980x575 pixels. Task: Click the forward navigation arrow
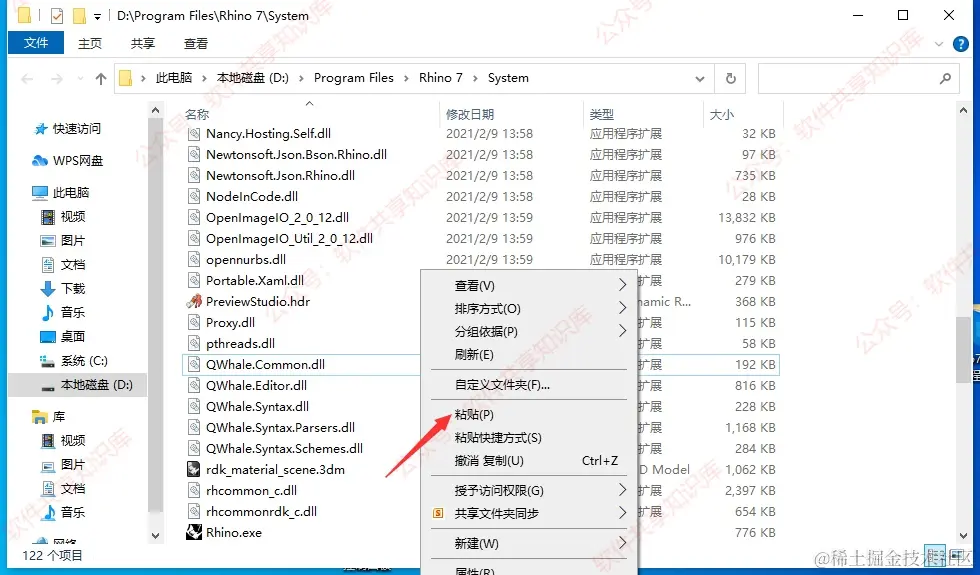(x=56, y=78)
